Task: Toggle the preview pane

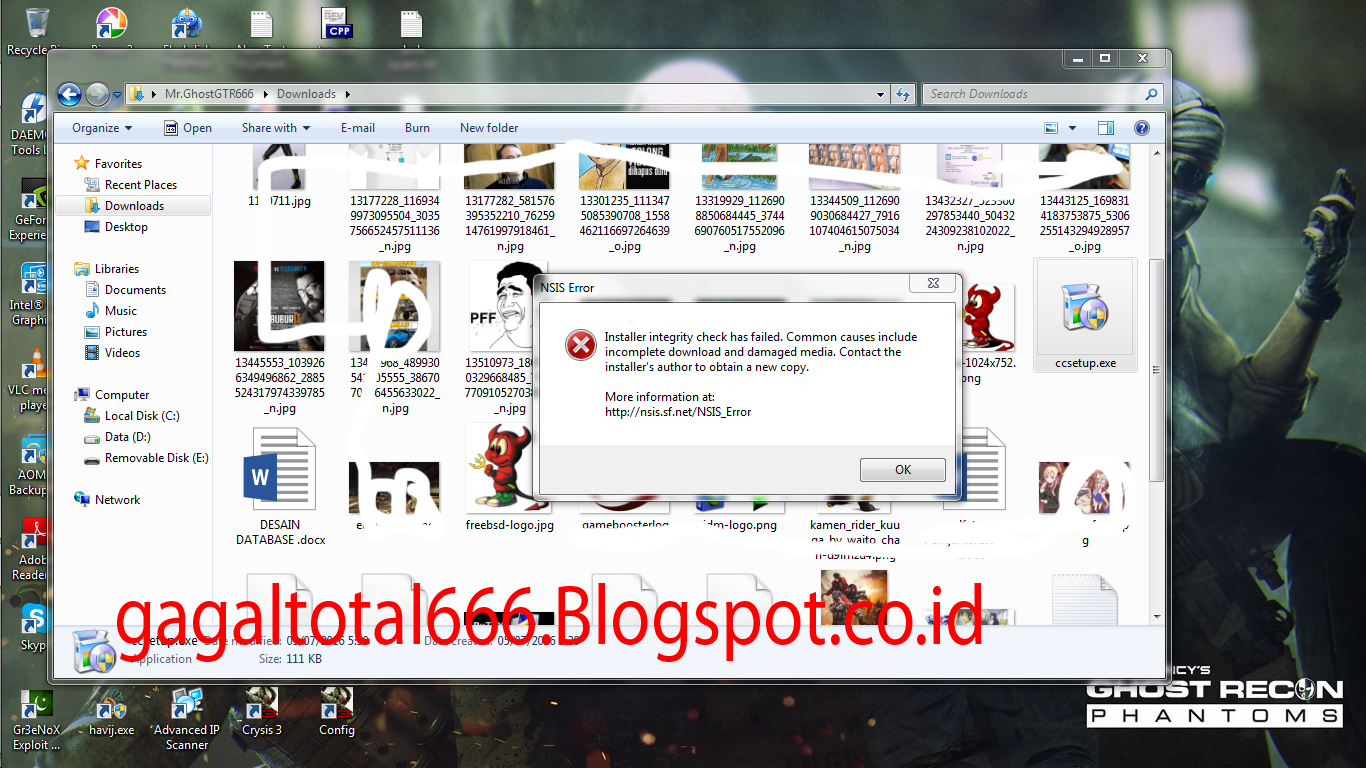Action: [1104, 128]
